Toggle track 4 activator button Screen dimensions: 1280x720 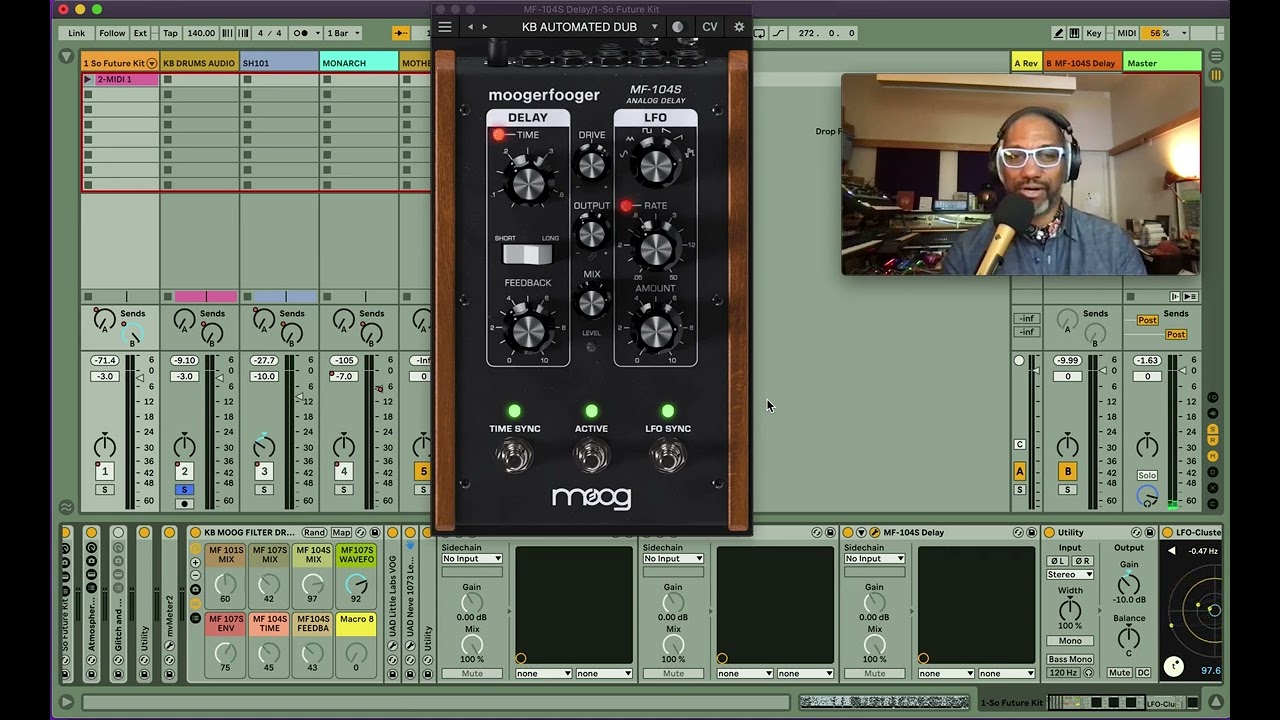[x=344, y=471]
